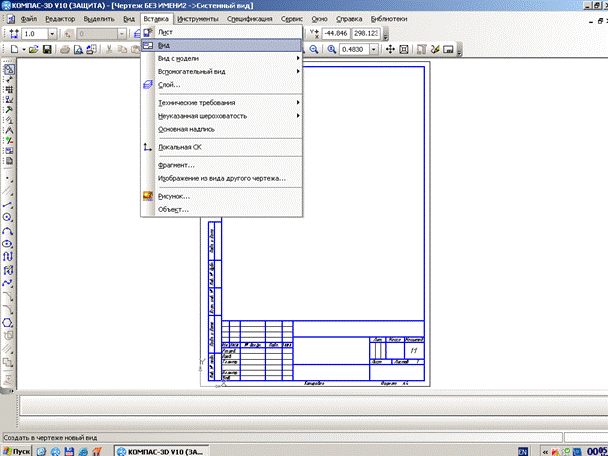Choose Рисунок… menu entry
This screenshot has width=608, height=456.
[221, 196]
